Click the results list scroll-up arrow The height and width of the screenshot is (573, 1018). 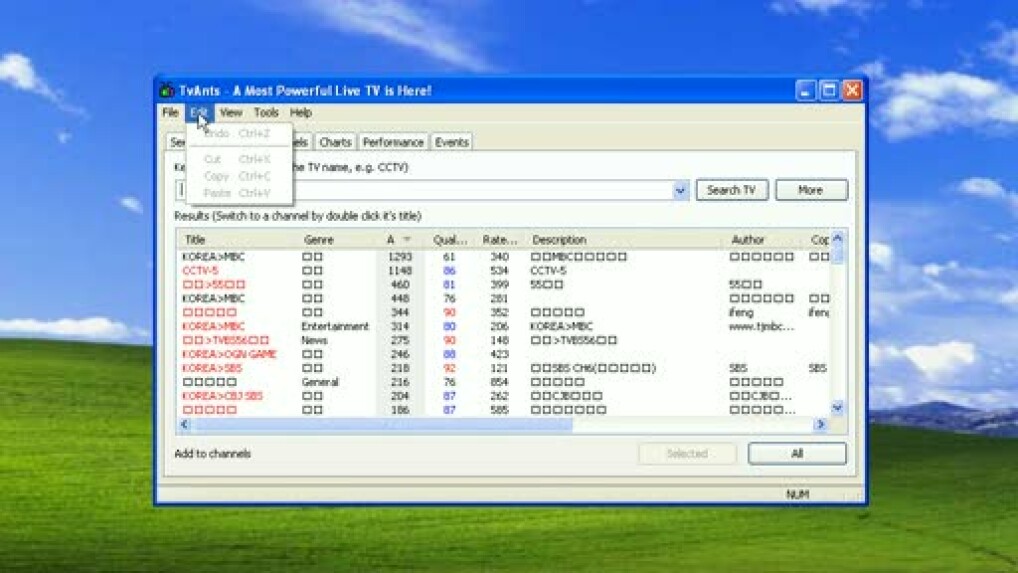coord(837,239)
